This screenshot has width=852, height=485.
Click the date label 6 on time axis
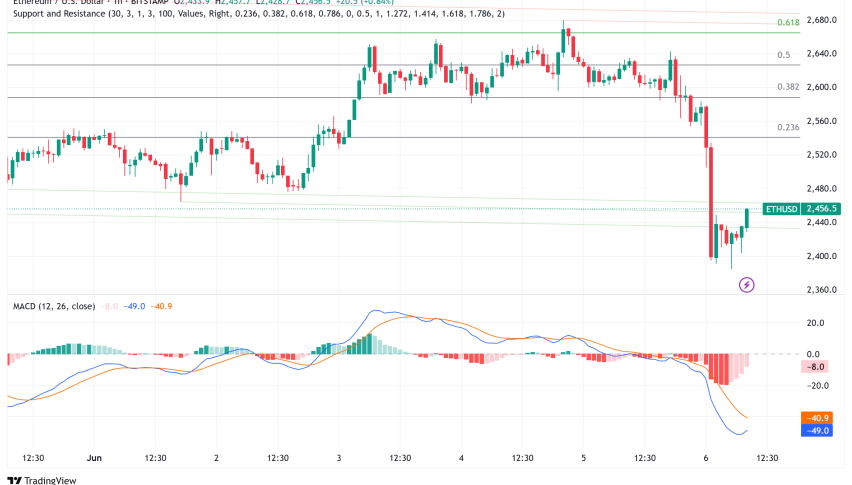[x=706, y=458]
